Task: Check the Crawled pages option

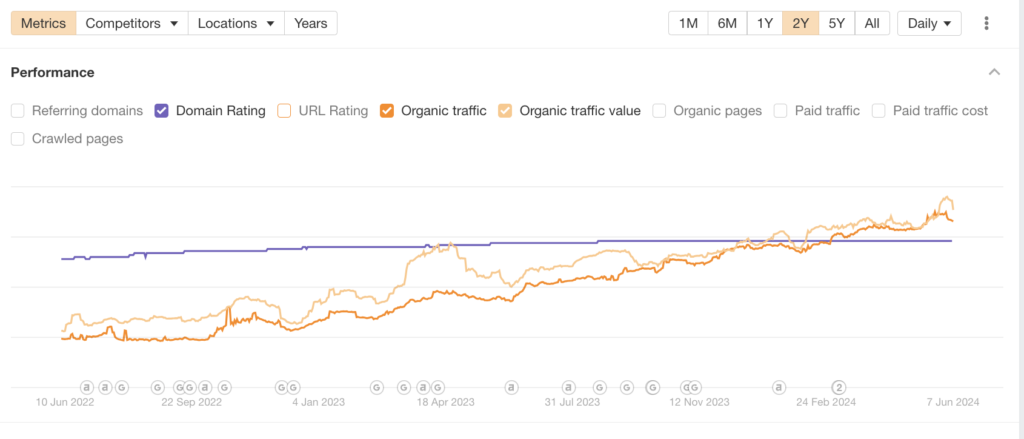Action: [x=18, y=139]
